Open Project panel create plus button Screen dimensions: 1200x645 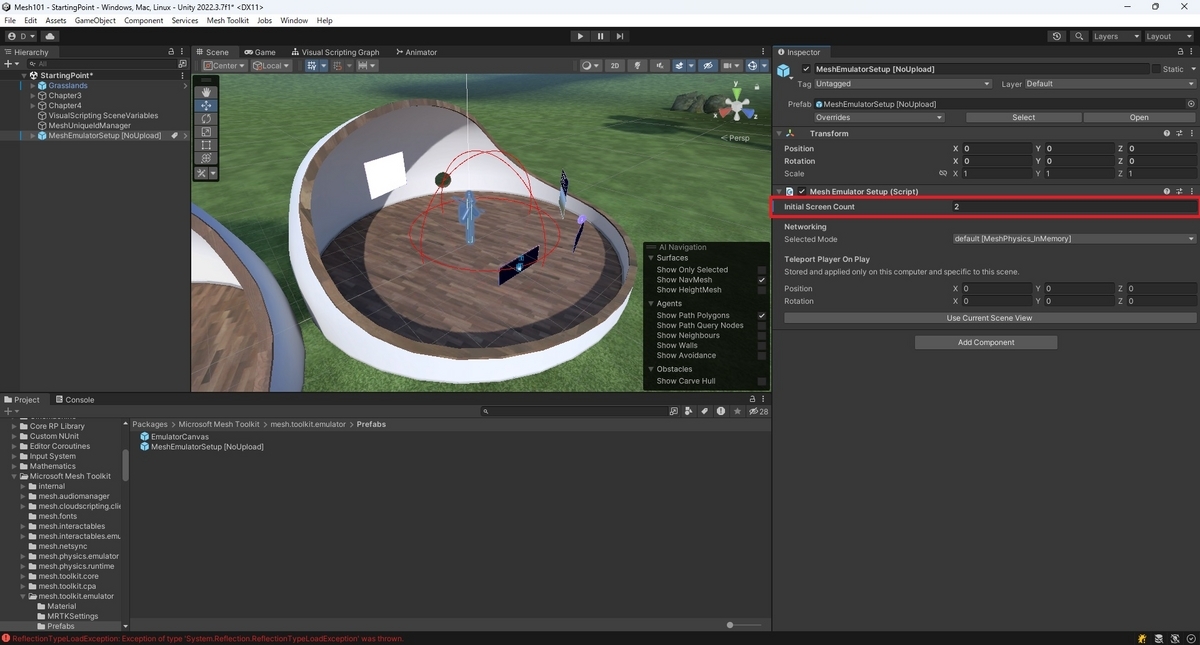(11, 411)
